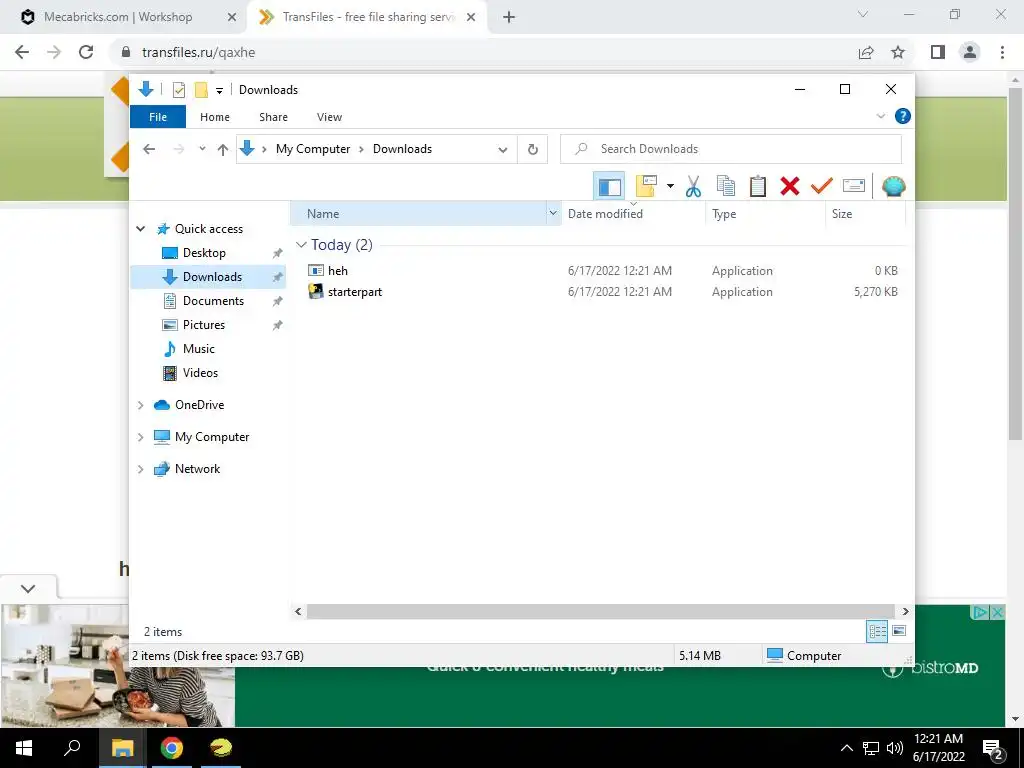Open Chrome from the taskbar
Image resolution: width=1024 pixels, height=768 pixels.
click(172, 748)
